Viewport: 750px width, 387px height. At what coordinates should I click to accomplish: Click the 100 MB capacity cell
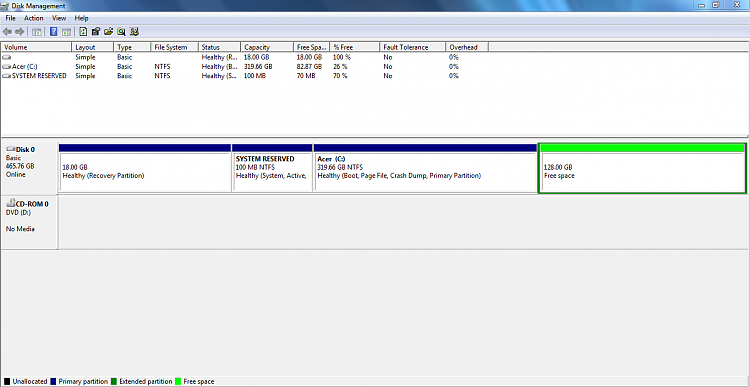pos(254,76)
